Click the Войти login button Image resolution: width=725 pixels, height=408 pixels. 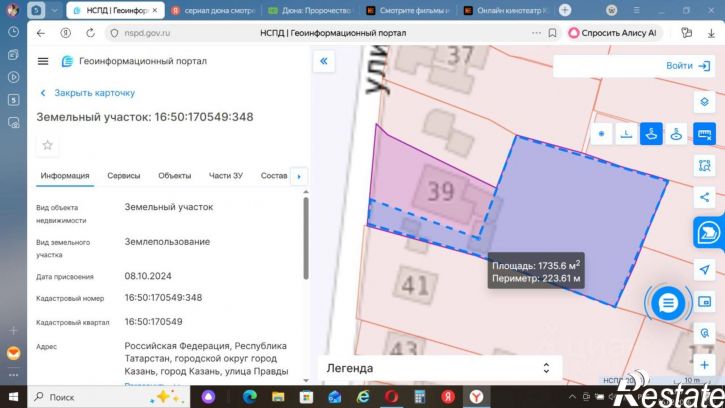(x=688, y=66)
